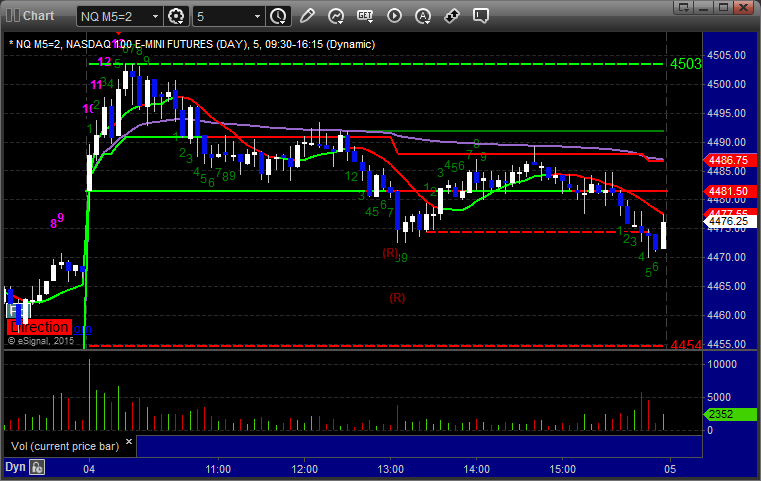
Task: Open the interval clock icon
Action: pyautogui.click(x=278, y=17)
